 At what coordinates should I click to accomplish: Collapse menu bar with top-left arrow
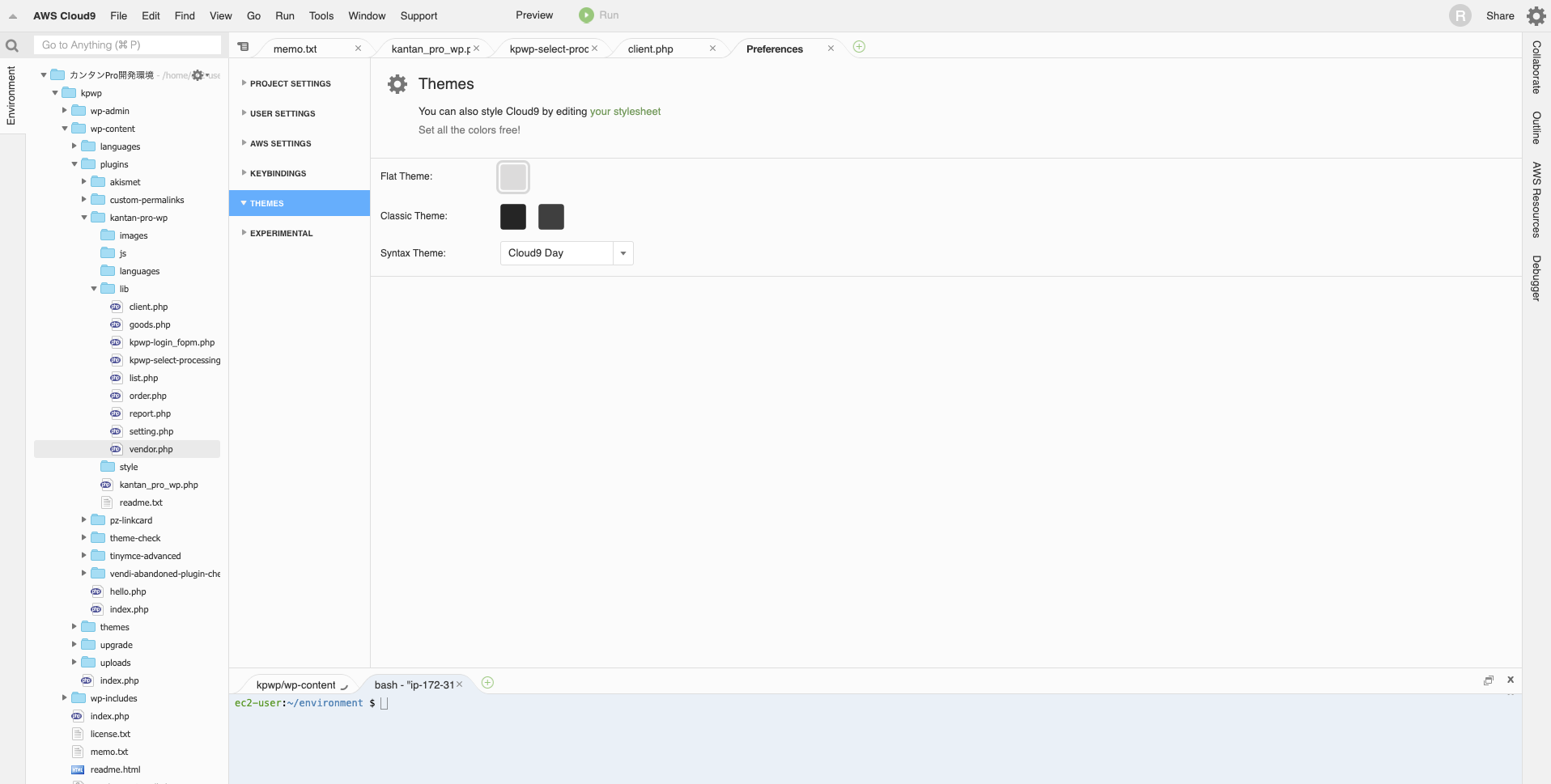13,16
